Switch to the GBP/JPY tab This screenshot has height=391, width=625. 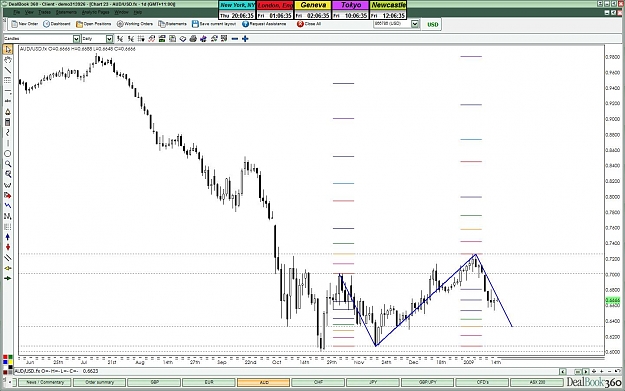(x=428, y=383)
